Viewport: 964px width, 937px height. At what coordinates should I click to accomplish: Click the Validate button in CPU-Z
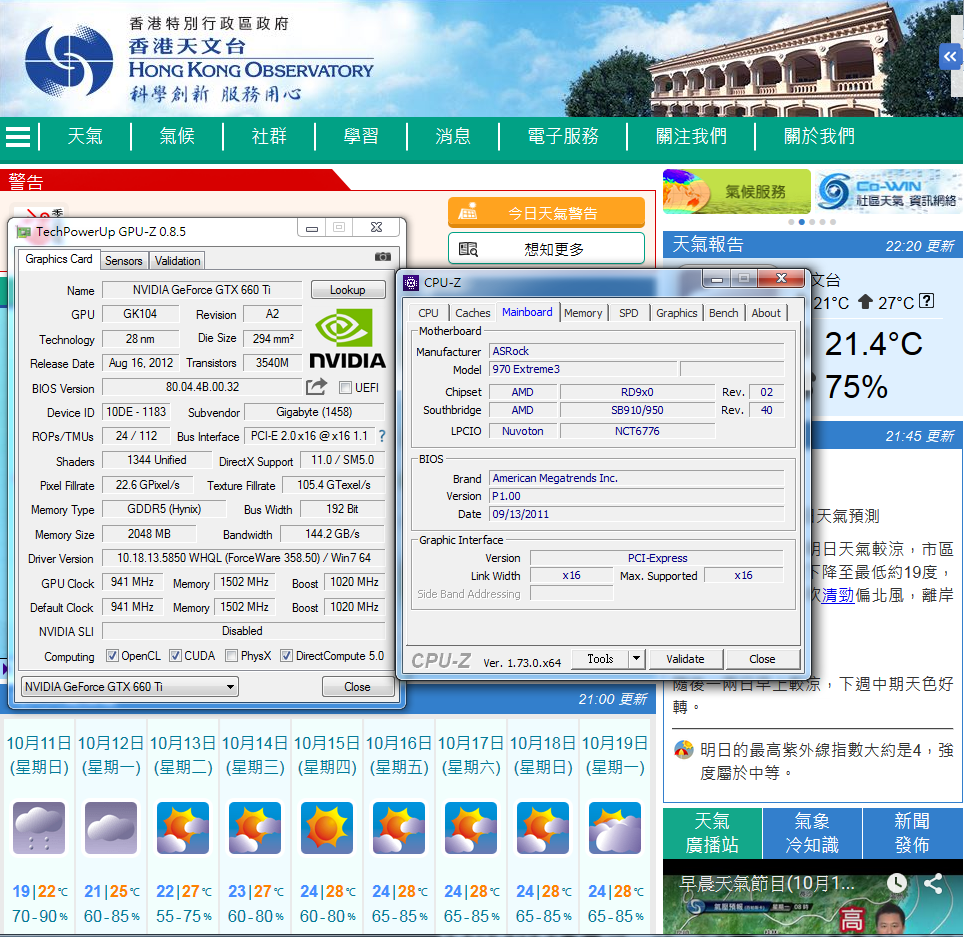685,658
